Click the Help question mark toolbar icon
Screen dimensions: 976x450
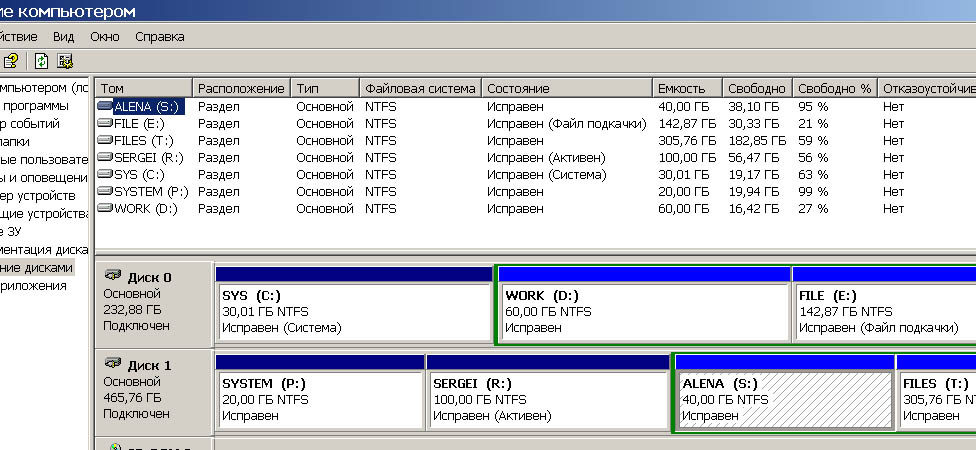click(11, 61)
